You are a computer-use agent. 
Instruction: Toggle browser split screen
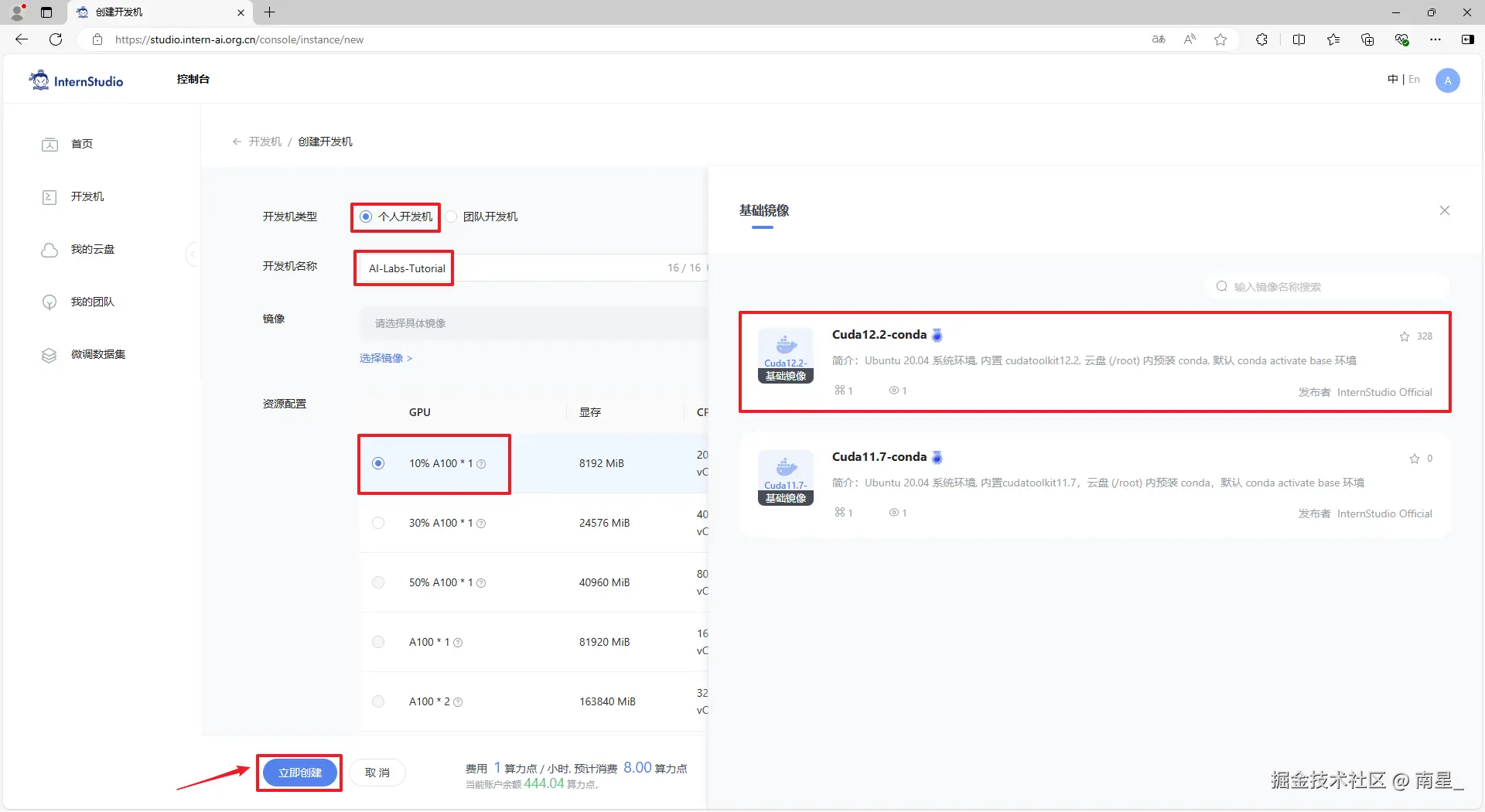click(x=1299, y=39)
